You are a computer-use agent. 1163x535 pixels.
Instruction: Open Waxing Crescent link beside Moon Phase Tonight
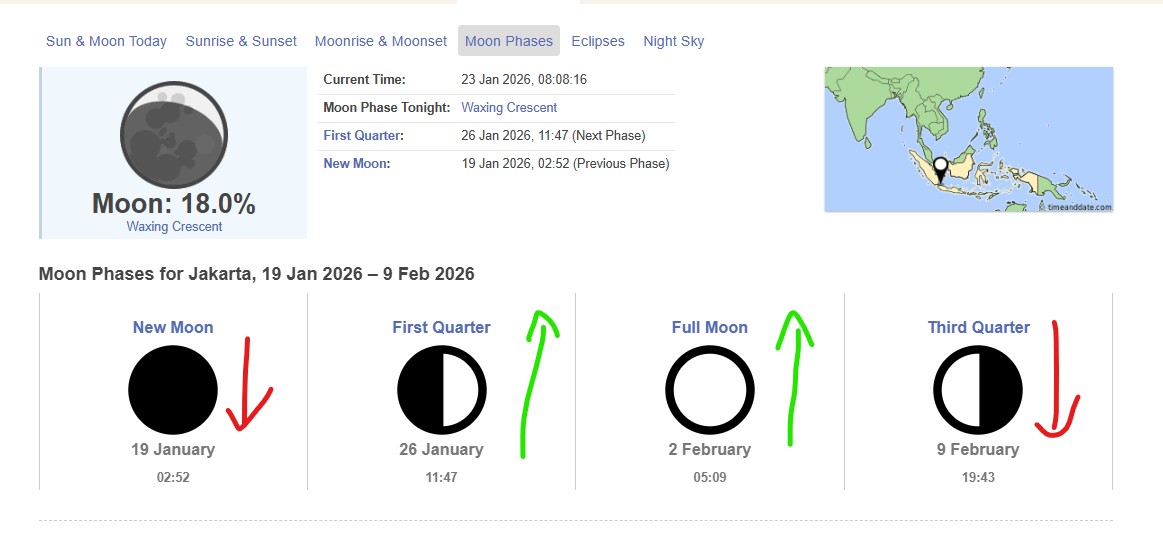pos(509,107)
